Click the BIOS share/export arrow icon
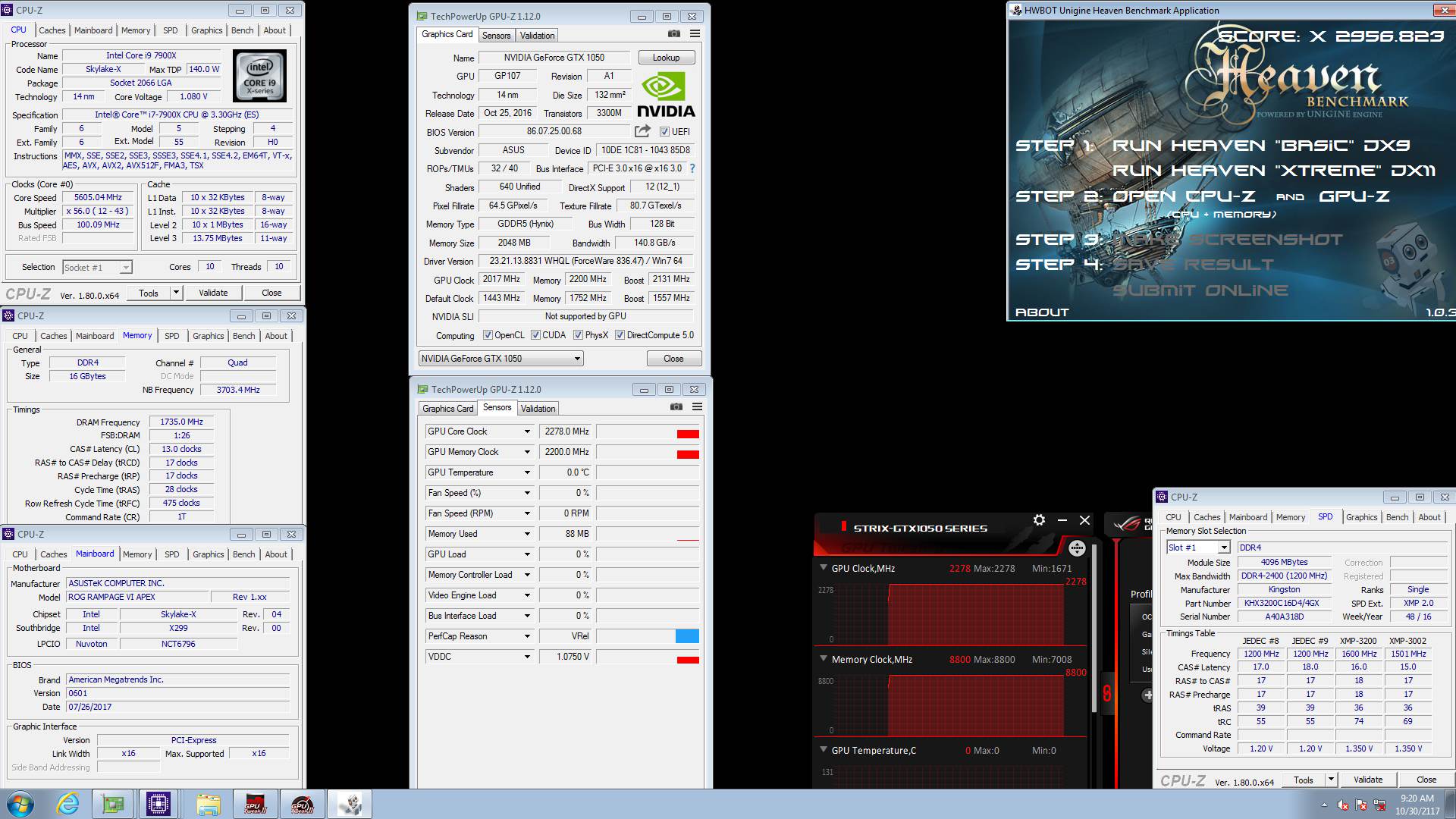1456x819 pixels. (642, 131)
